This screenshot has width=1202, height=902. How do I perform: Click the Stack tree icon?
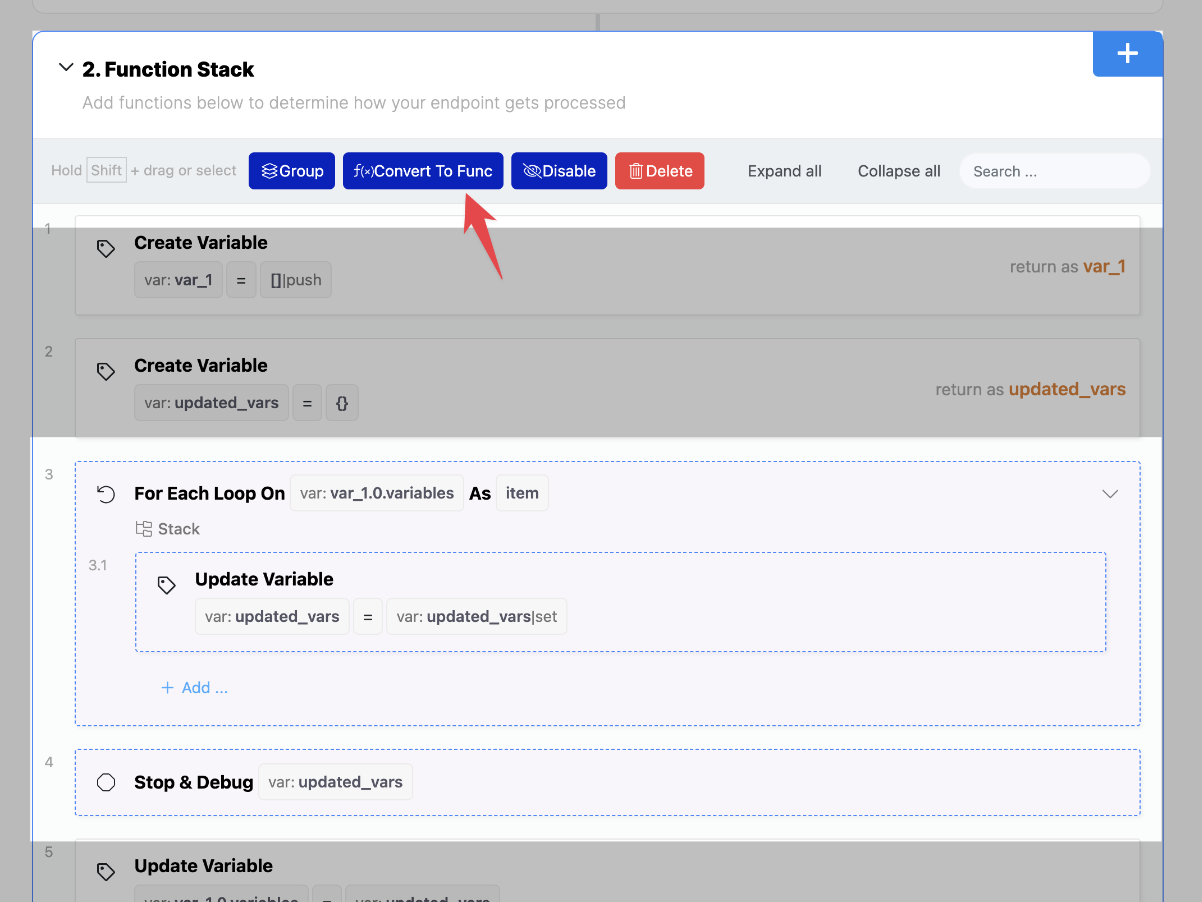click(144, 529)
